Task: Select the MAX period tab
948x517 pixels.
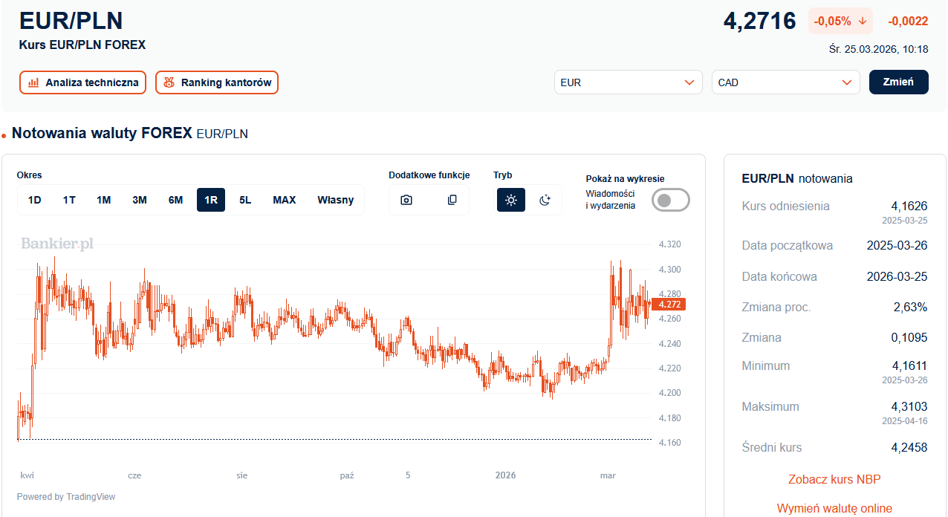Action: pyautogui.click(x=284, y=200)
